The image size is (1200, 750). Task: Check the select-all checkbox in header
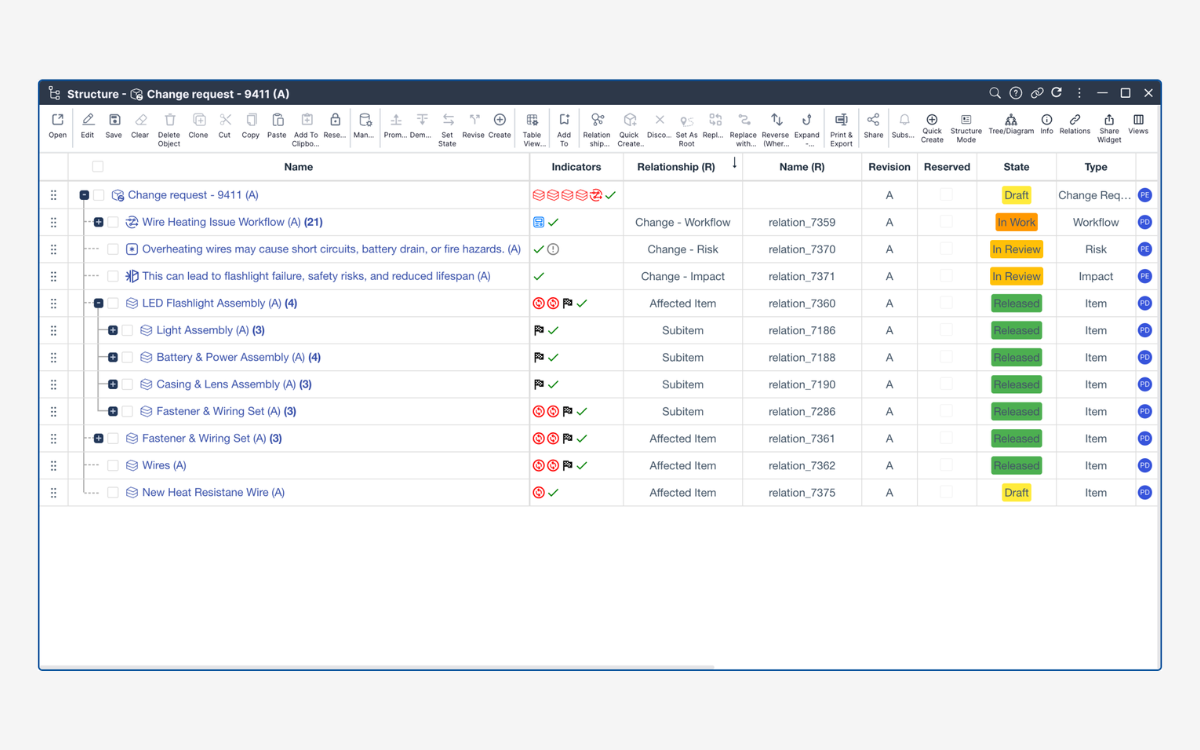[98, 167]
